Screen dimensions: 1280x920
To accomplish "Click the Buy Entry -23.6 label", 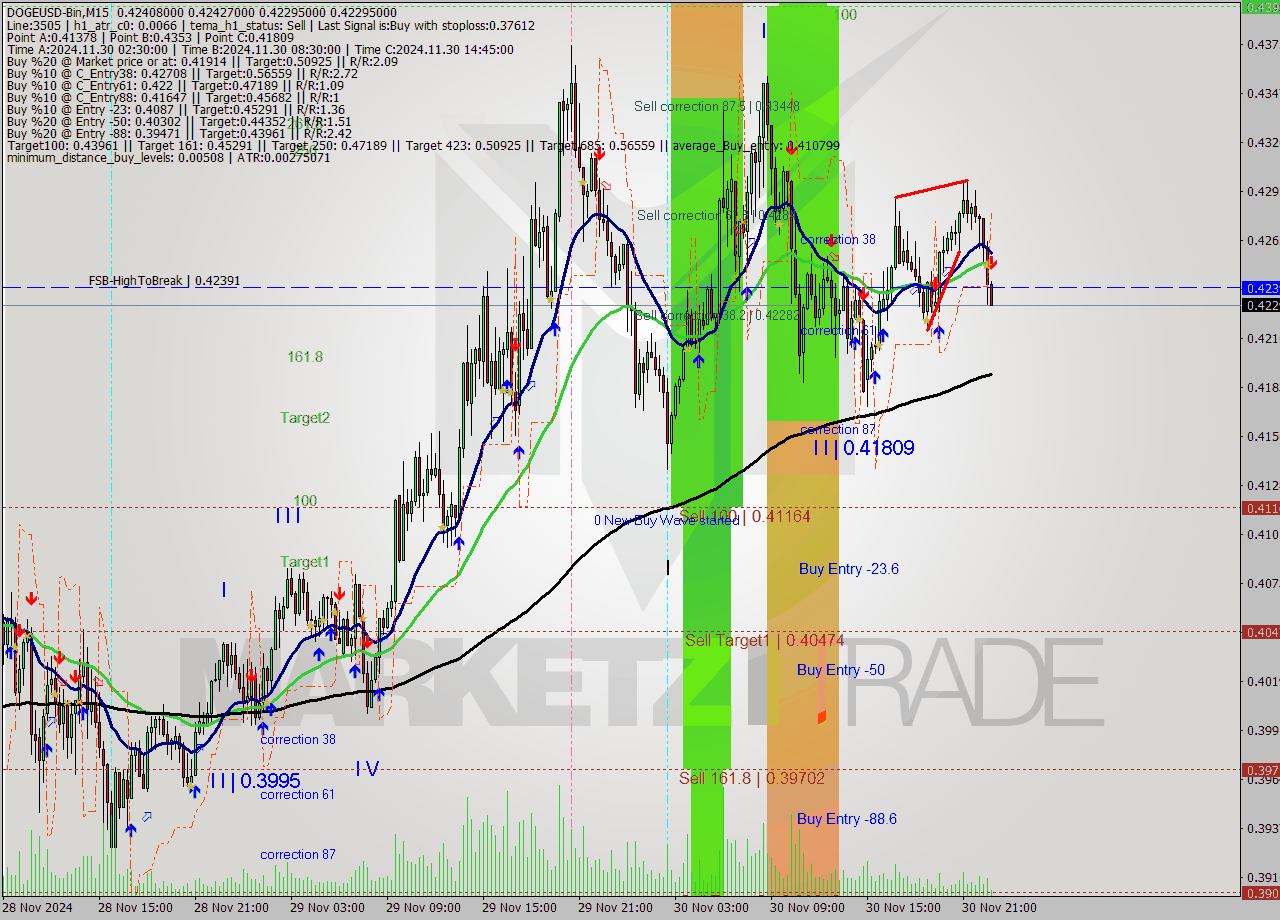I will point(848,568).
